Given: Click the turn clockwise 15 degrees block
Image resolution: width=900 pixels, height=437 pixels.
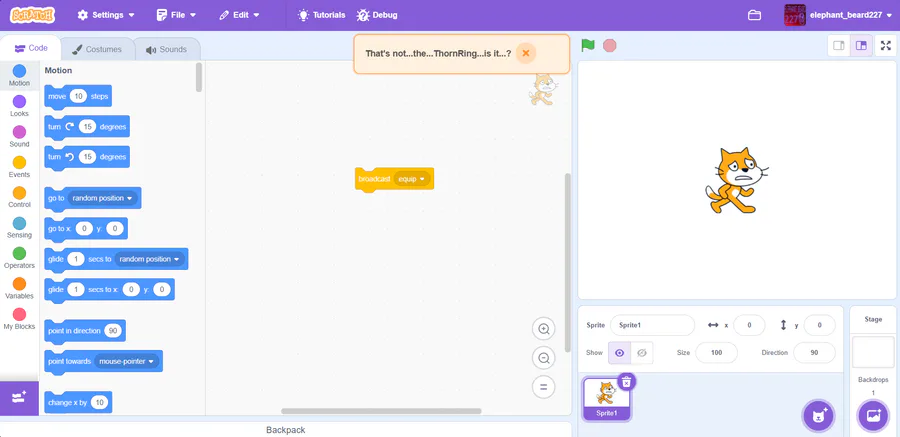Looking at the screenshot, I should click(87, 127).
